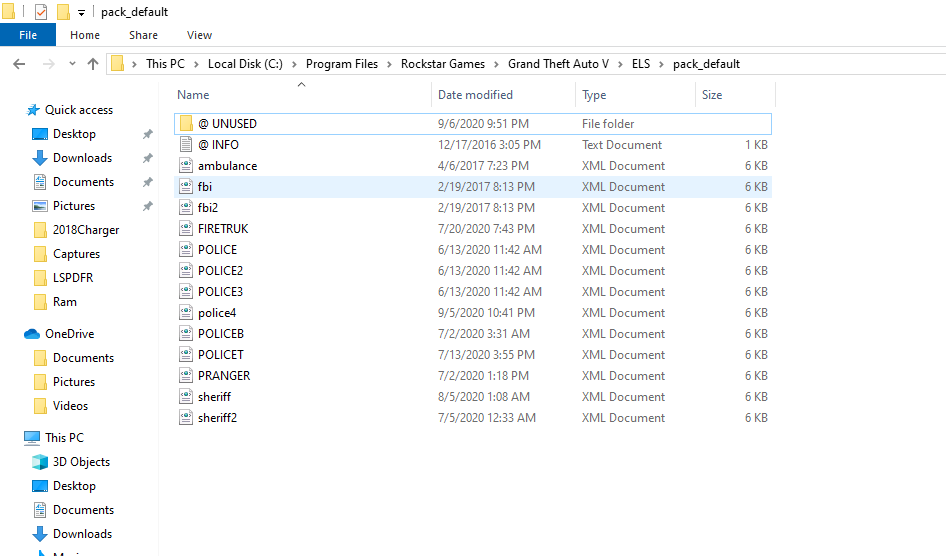Select the sheriff XML file icon
Viewport: 946px width, 556px height.
[186, 397]
